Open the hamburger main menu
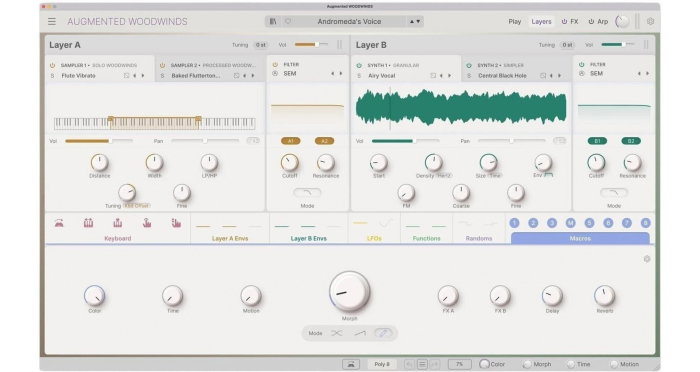700x372 pixels. click(52, 21)
